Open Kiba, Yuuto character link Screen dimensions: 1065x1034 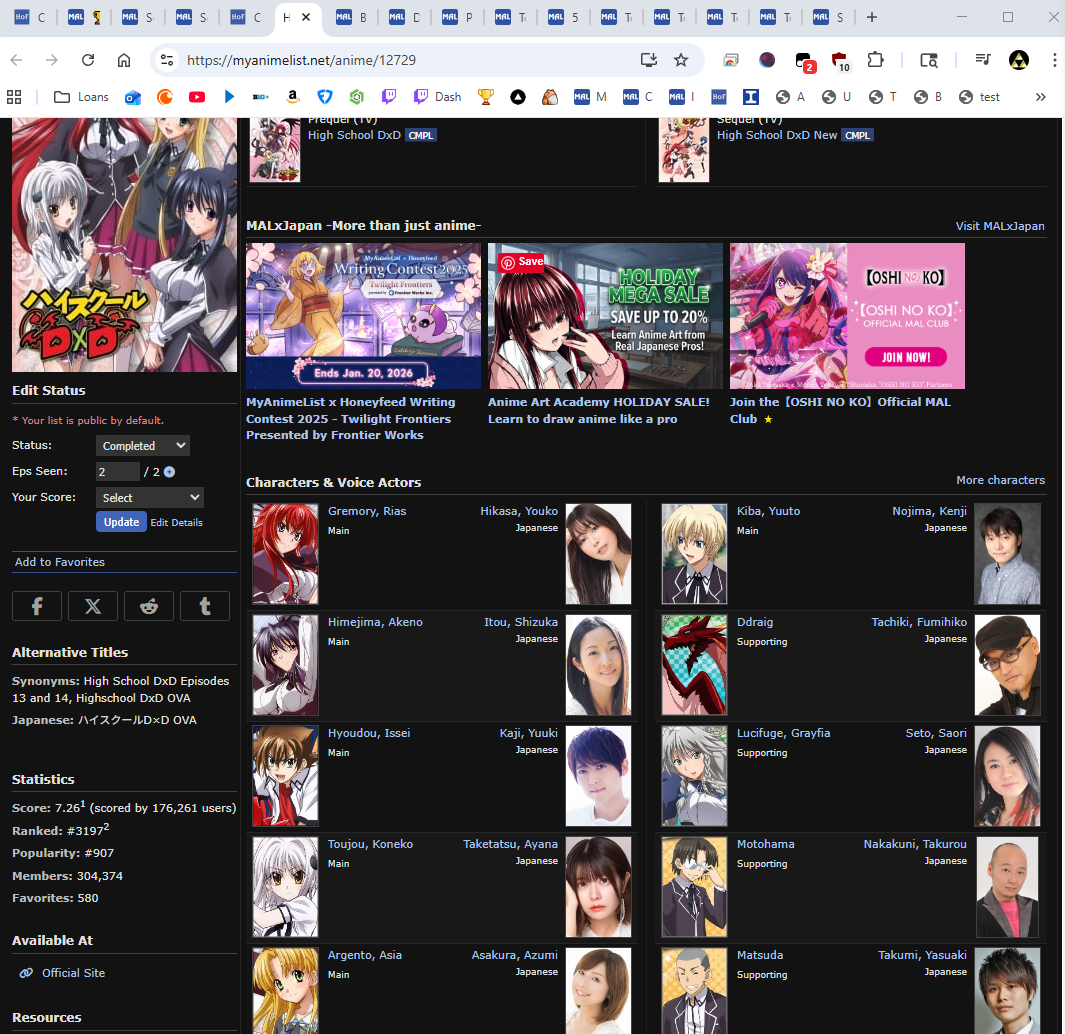768,511
